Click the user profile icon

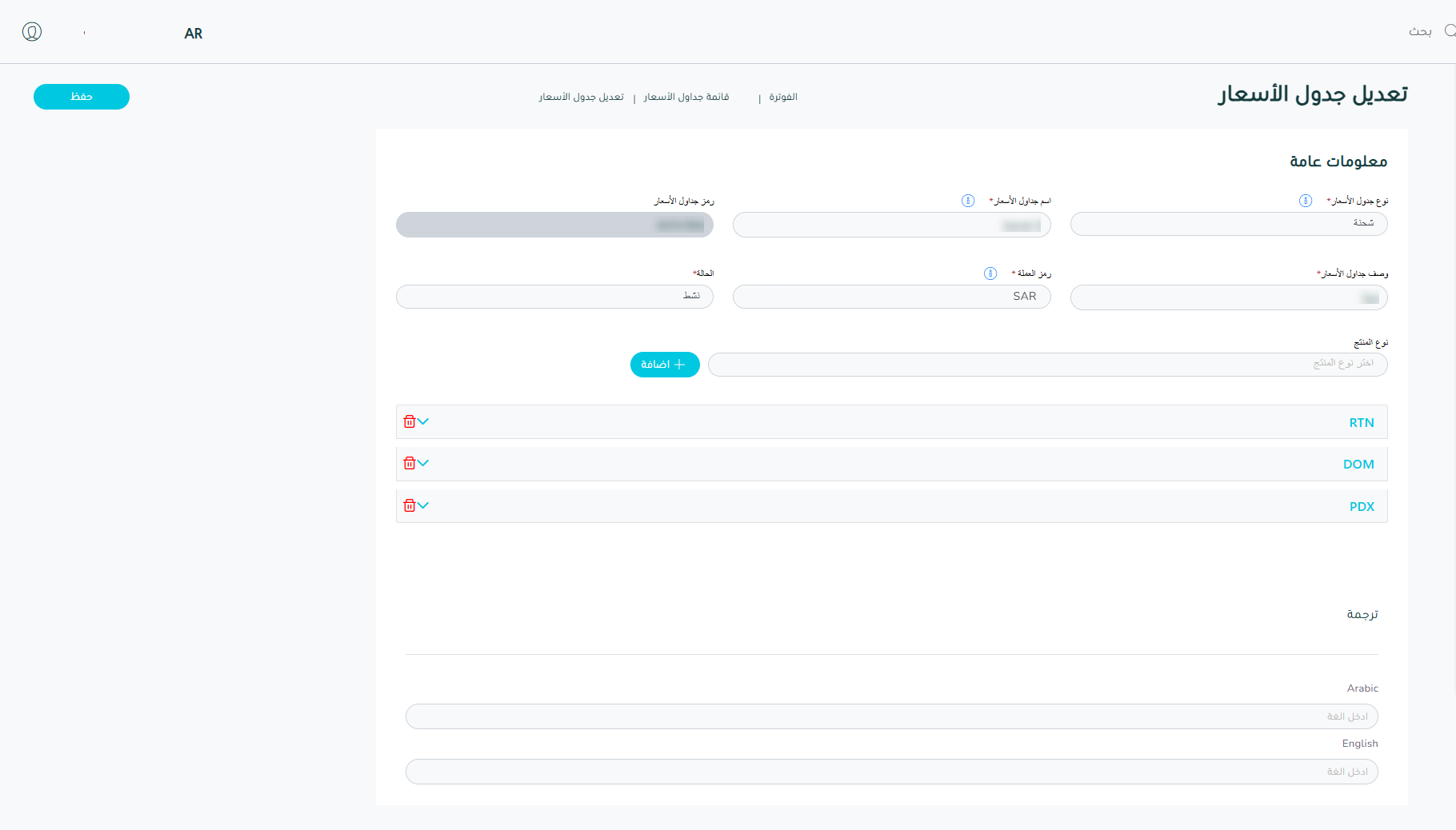[32, 32]
